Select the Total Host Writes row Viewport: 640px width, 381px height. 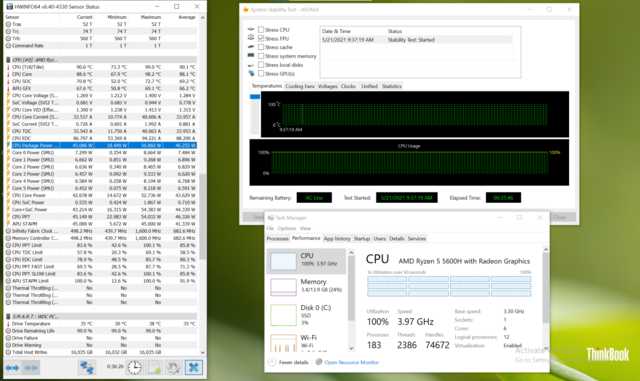pos(101,352)
